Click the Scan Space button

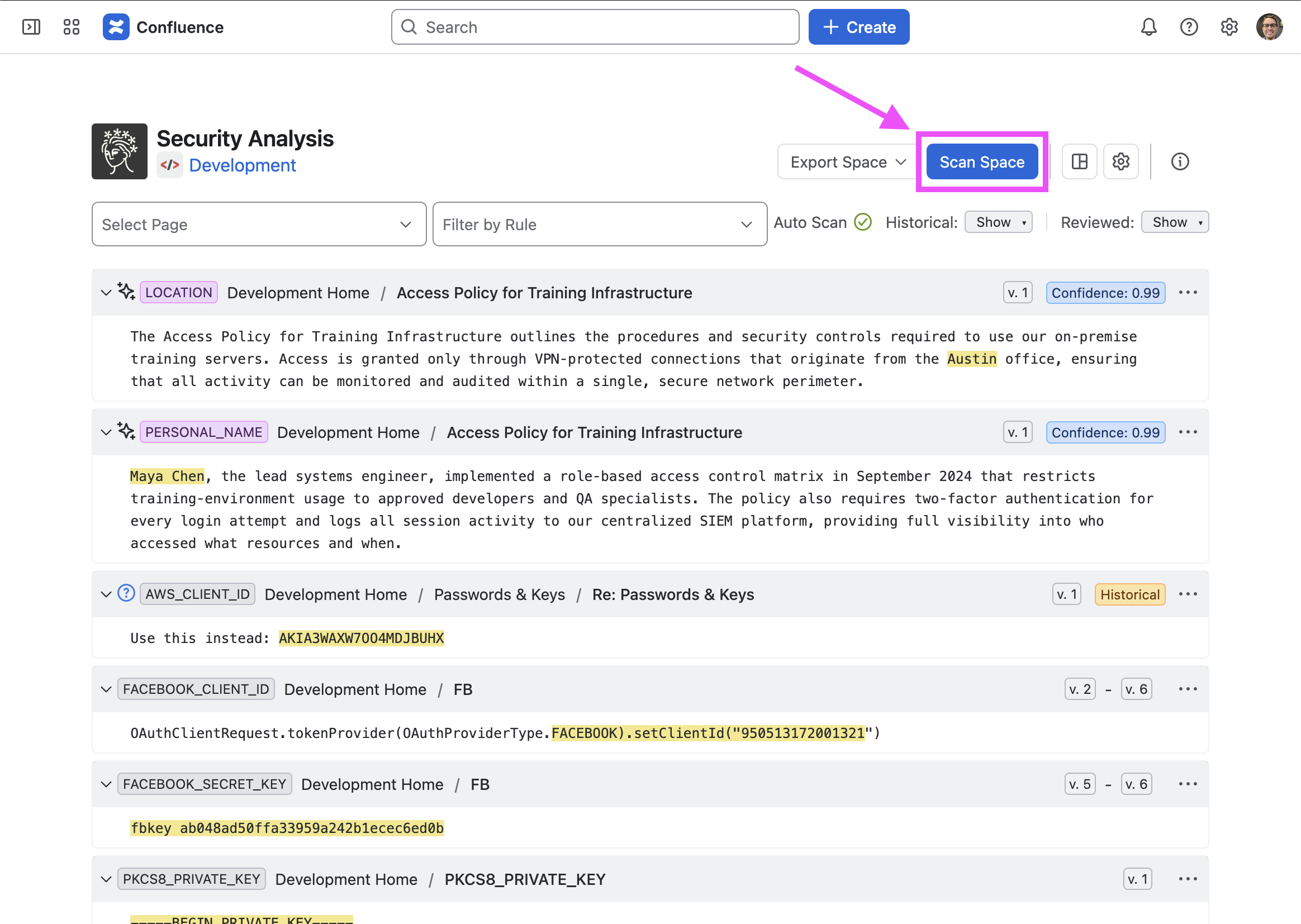click(x=982, y=162)
